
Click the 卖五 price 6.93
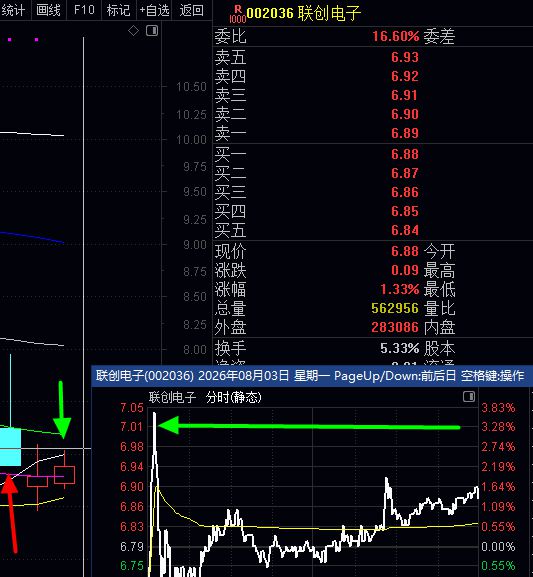point(405,57)
